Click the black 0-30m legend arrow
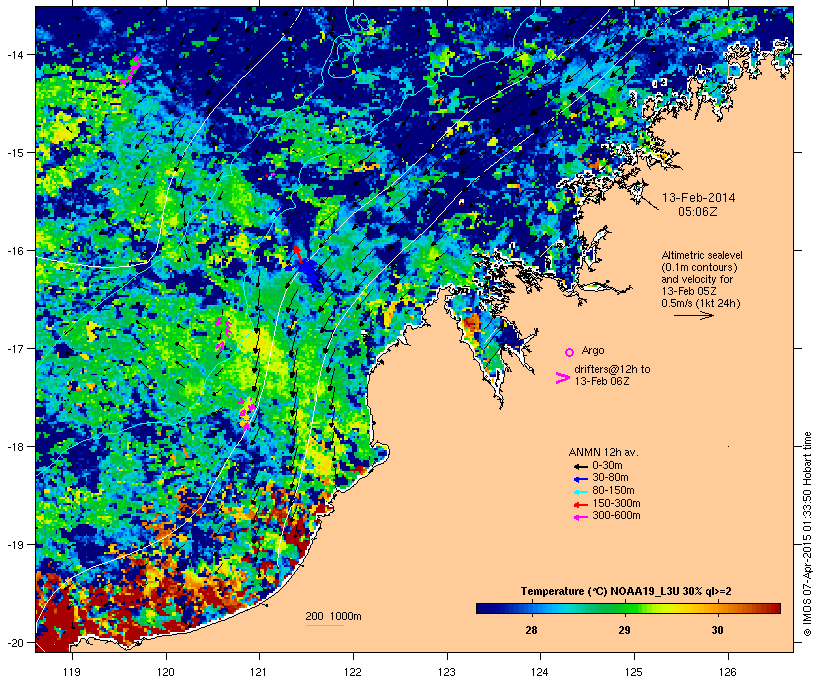Viewport: 820px width, 680px height. point(580,466)
